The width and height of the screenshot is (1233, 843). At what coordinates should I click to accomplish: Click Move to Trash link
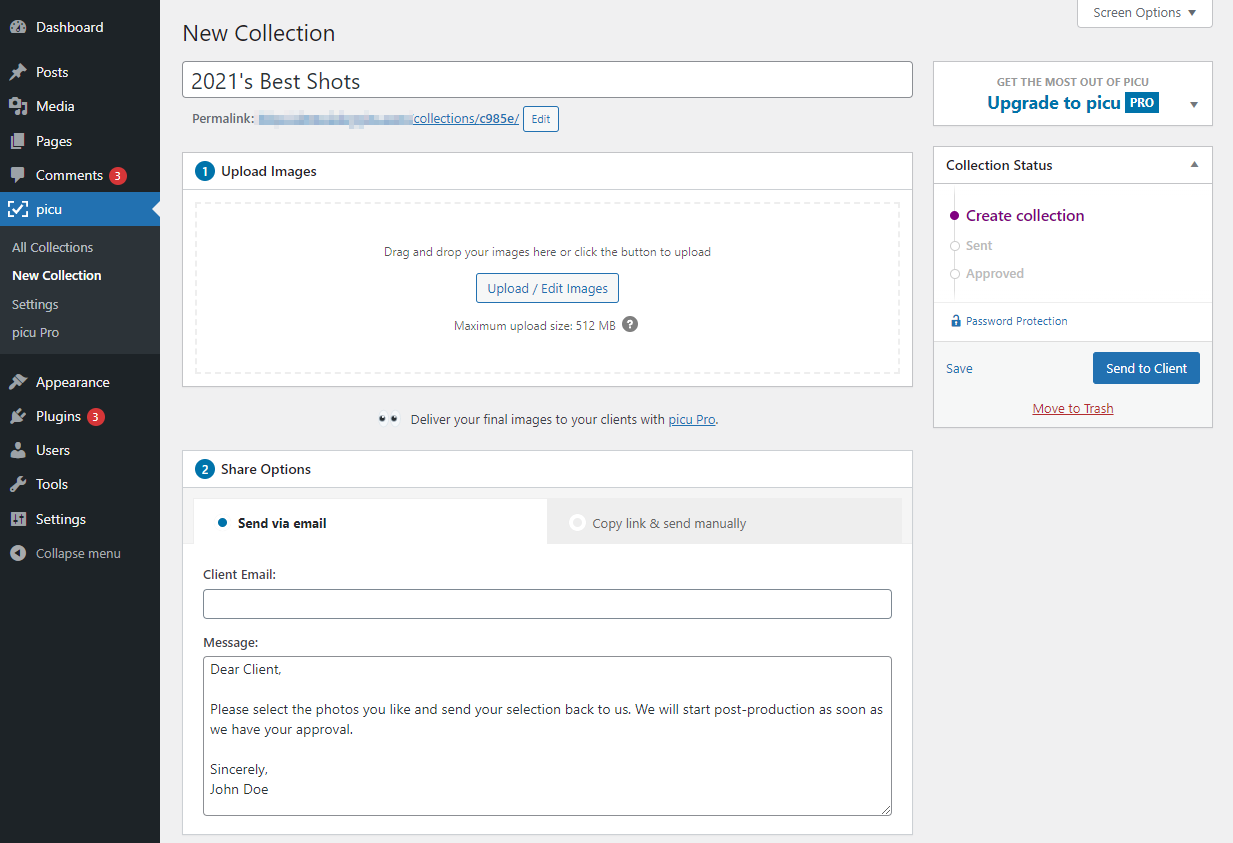pos(1072,408)
